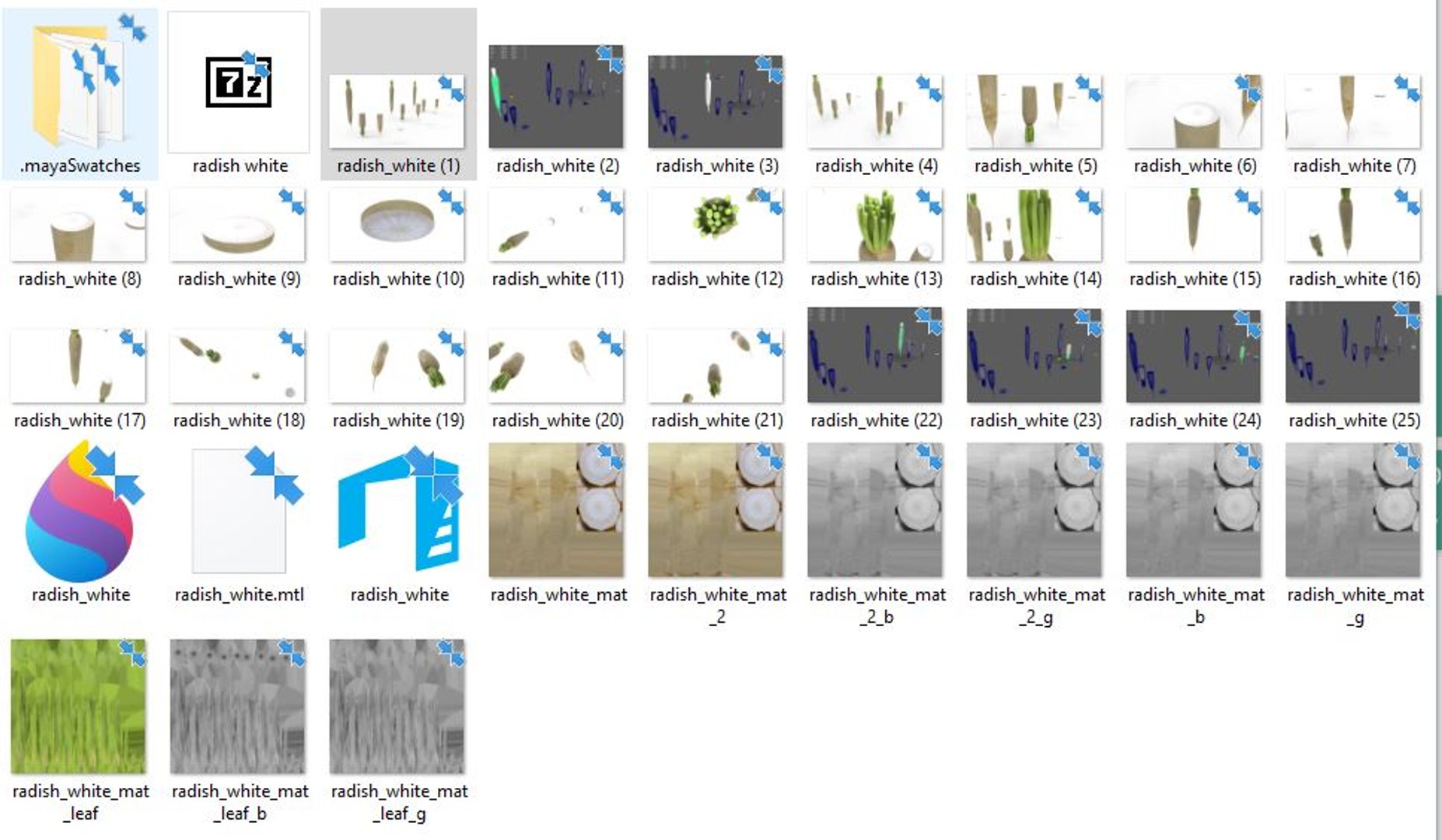Select the radish_white_mat_b texture thumbnail
1442x840 pixels.
point(1194,510)
